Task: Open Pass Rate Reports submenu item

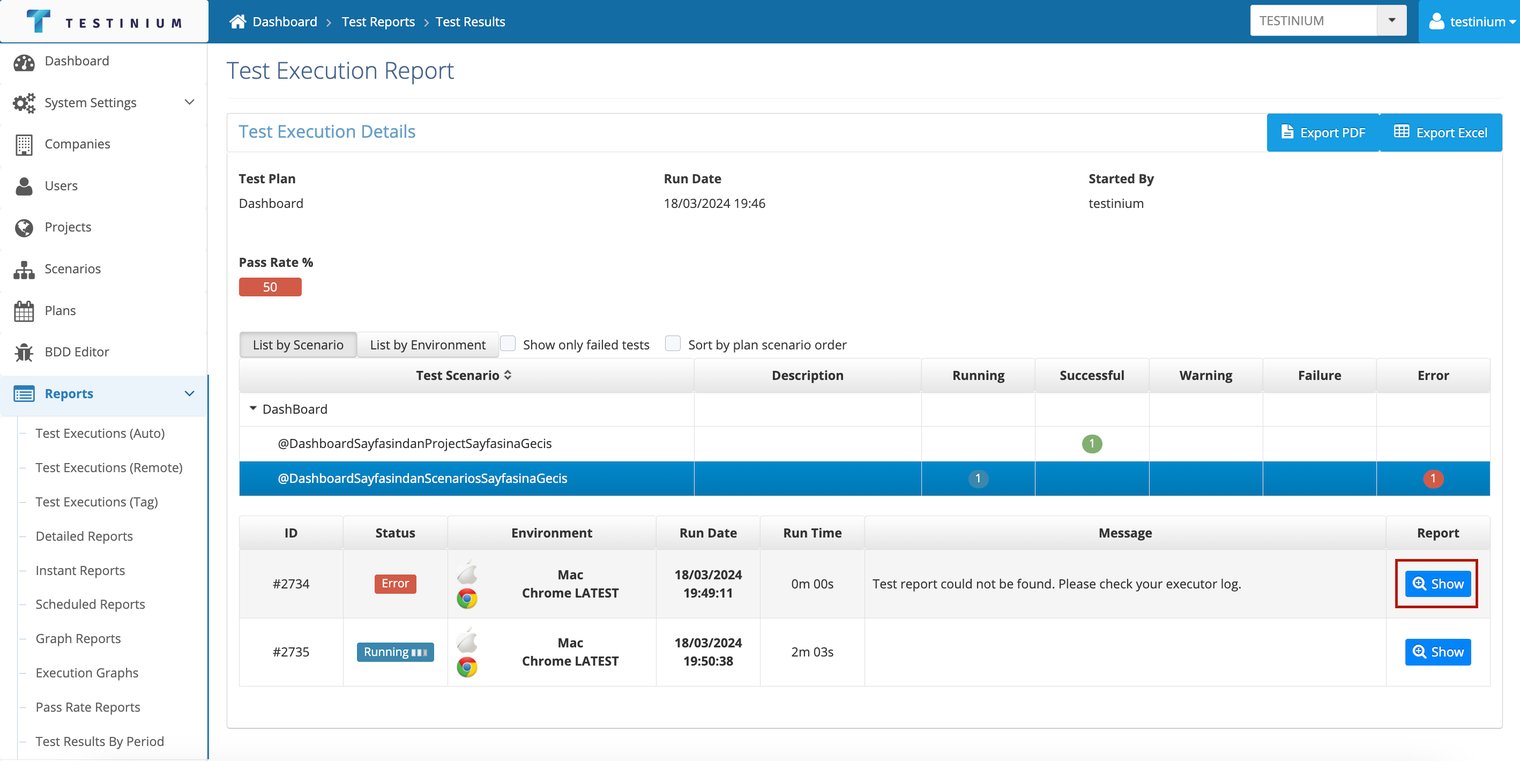Action: pyautogui.click(x=88, y=707)
